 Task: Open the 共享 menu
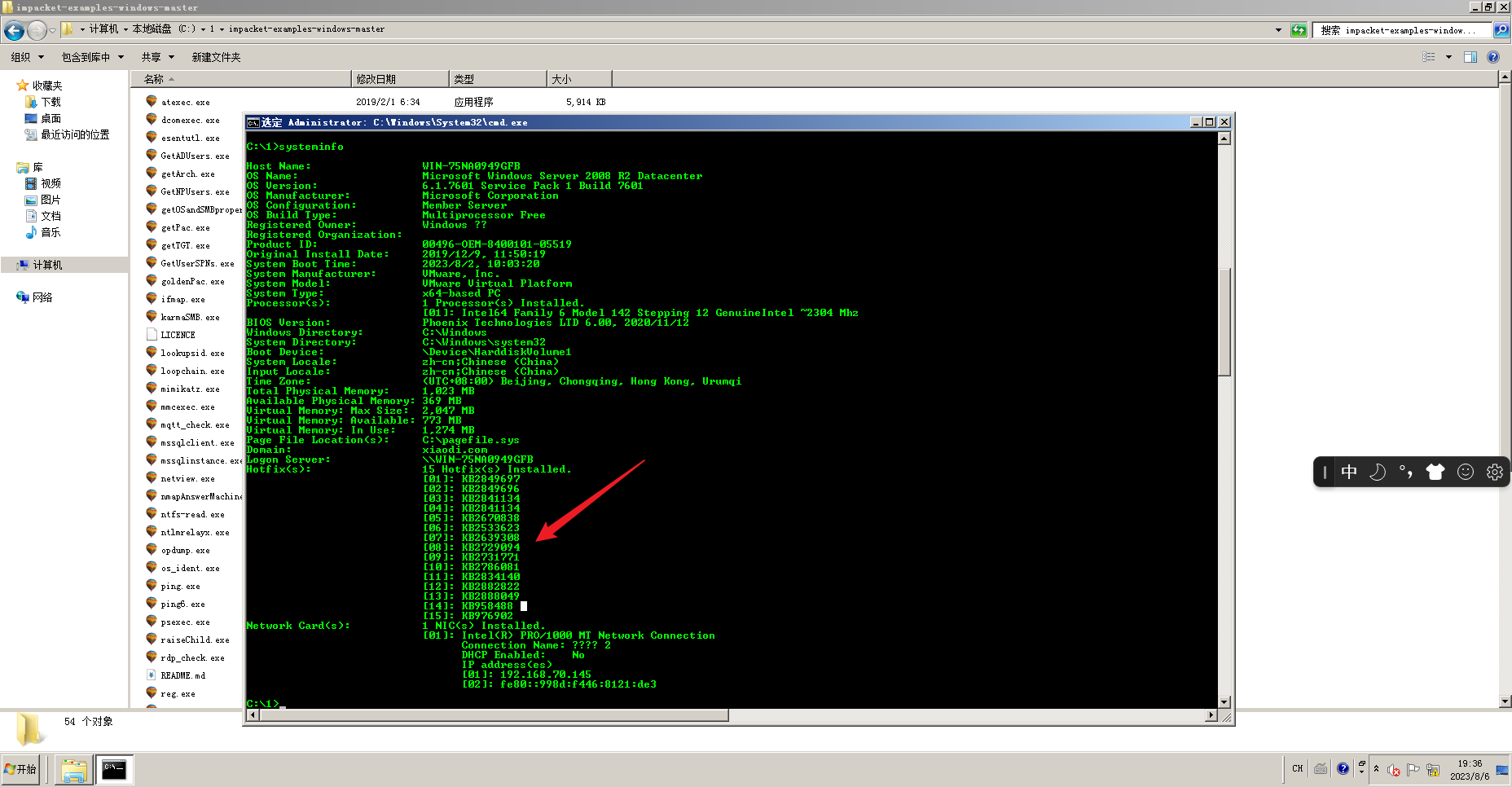[x=158, y=57]
